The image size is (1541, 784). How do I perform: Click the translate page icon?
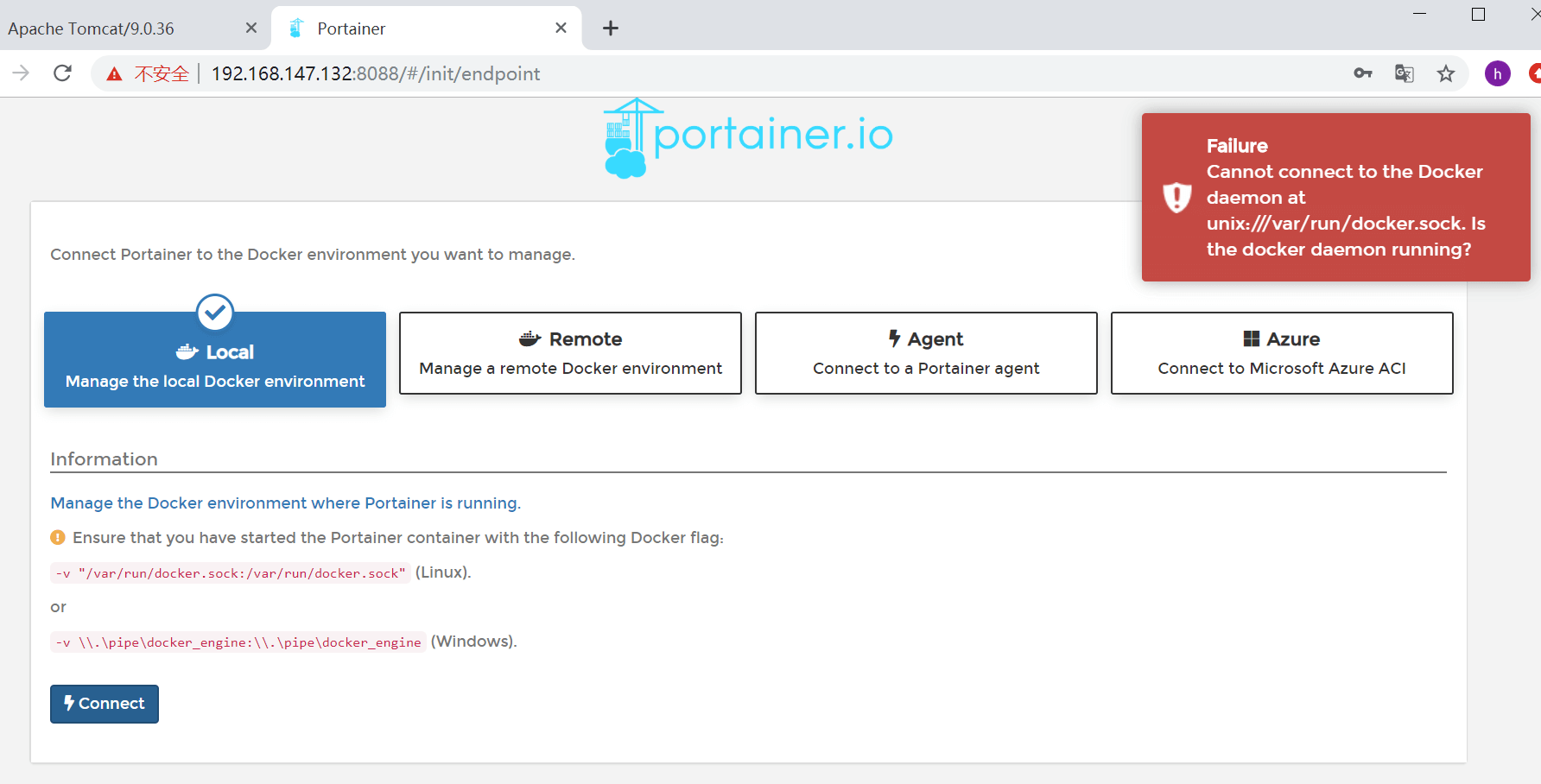[x=1405, y=73]
